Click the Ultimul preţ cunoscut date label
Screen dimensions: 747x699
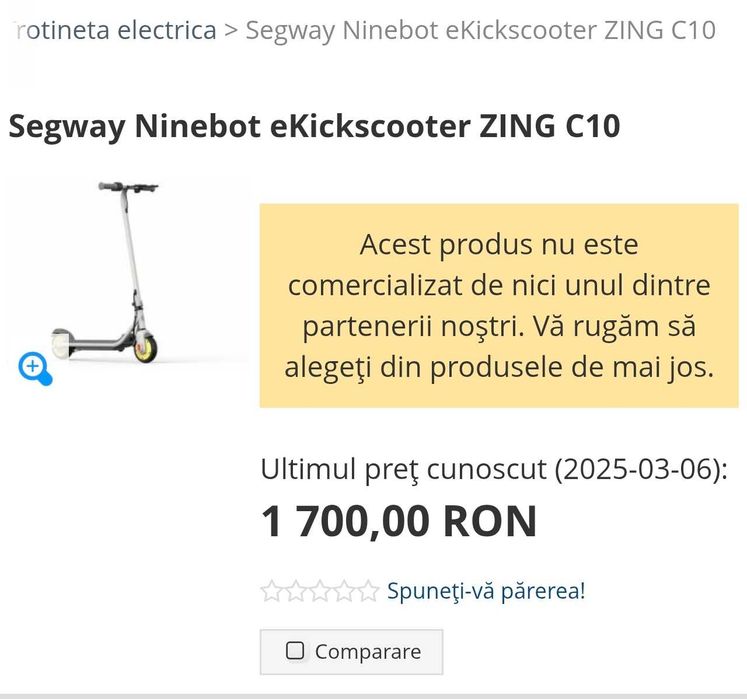point(494,469)
